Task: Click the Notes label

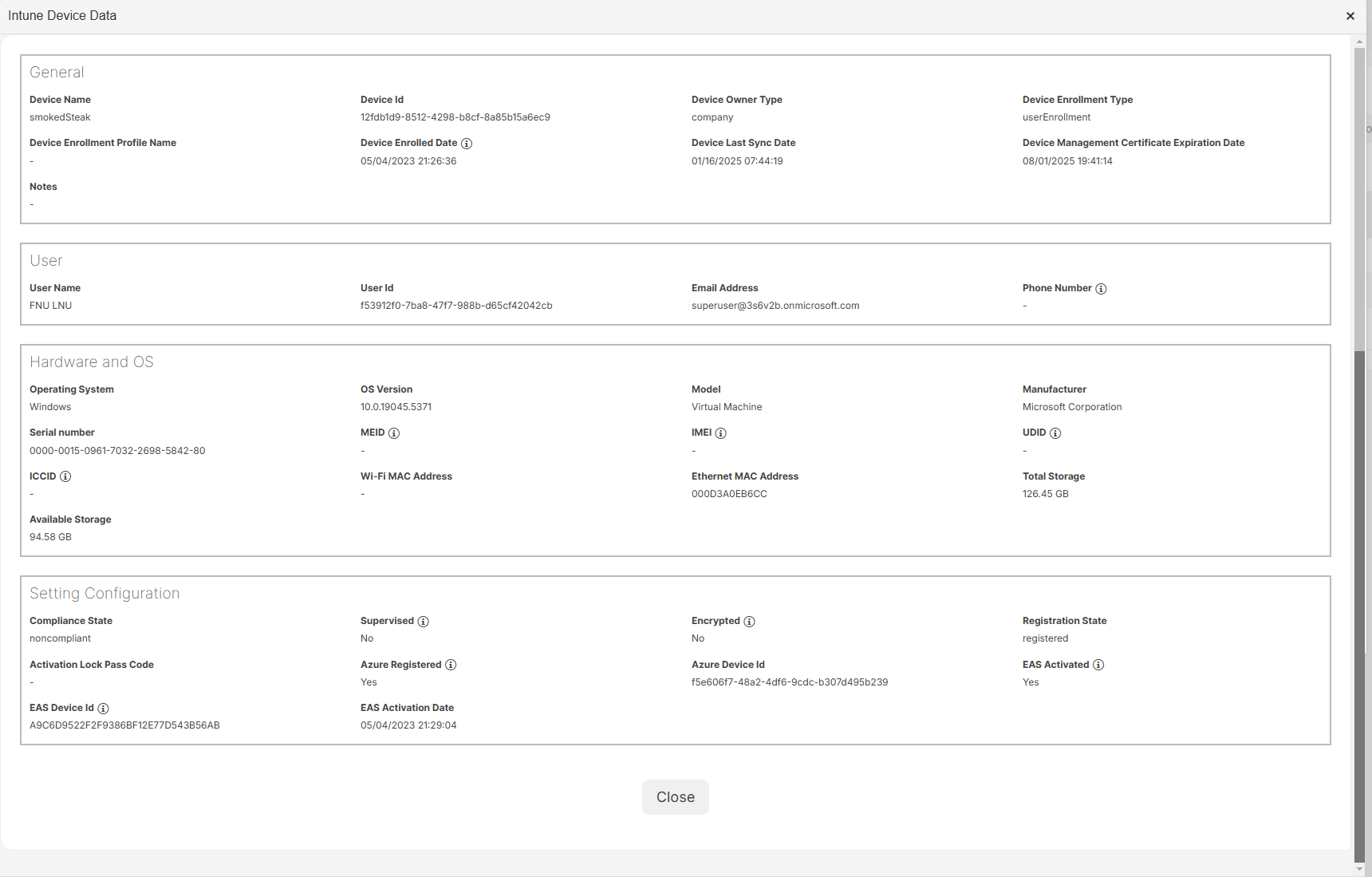Action: tap(43, 187)
